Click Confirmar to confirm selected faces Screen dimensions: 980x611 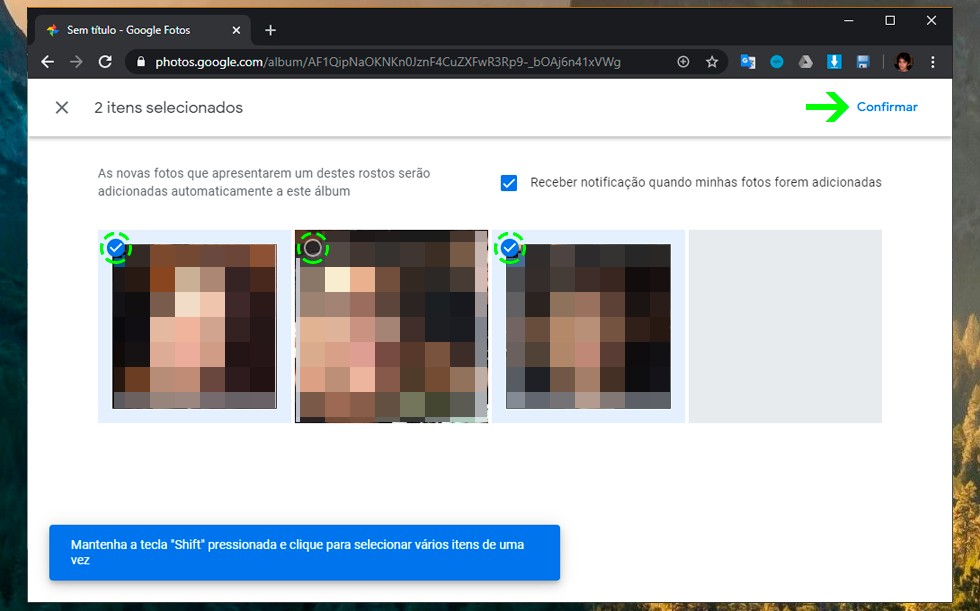[886, 107]
